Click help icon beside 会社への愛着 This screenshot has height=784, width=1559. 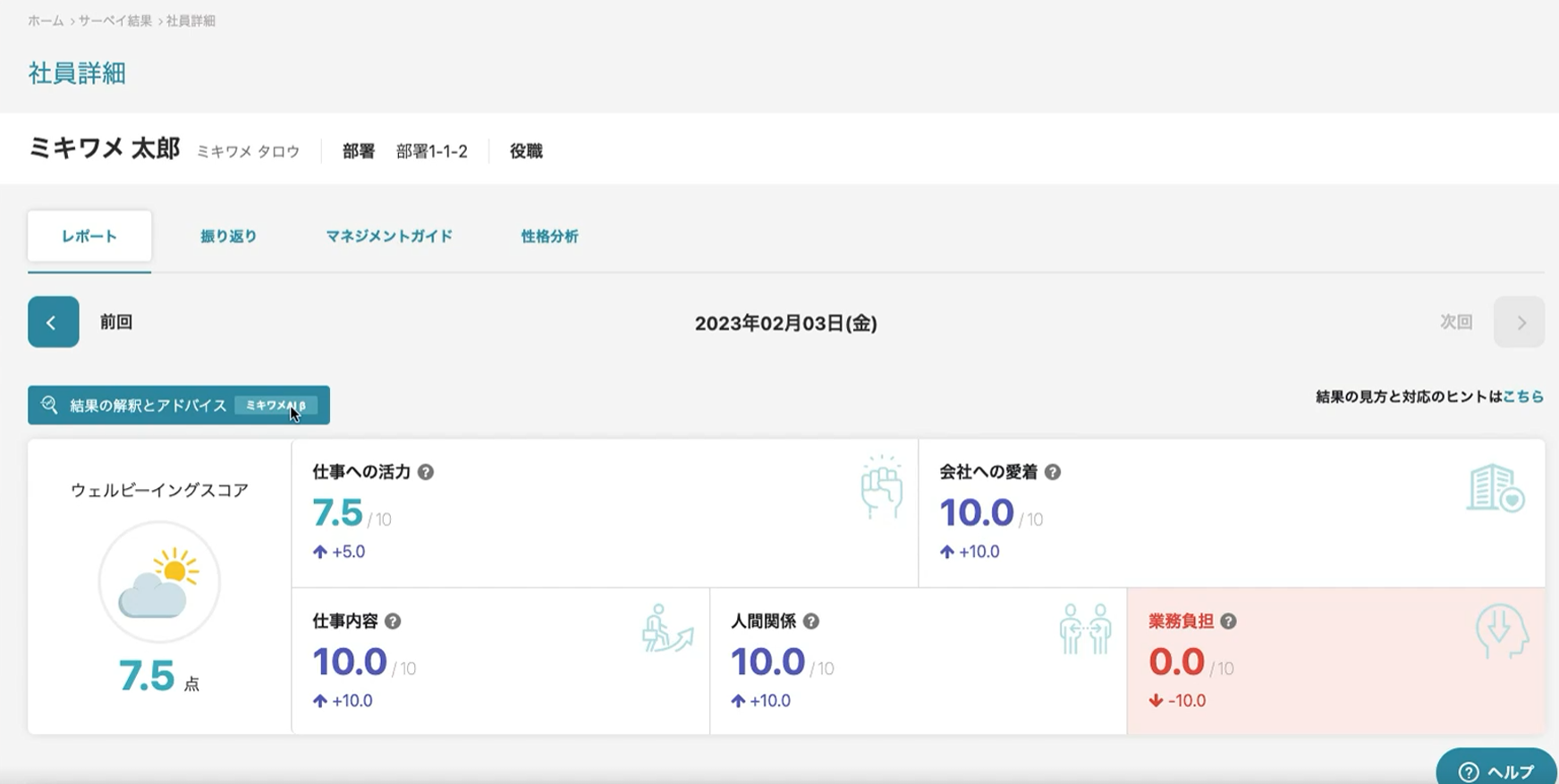click(x=1053, y=472)
